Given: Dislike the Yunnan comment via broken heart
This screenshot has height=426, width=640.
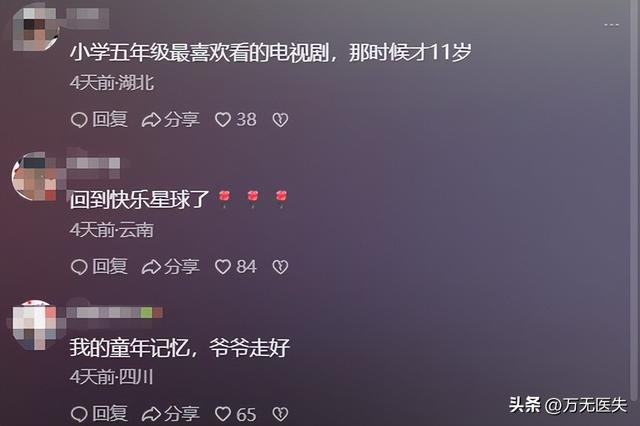Looking at the screenshot, I should tap(280, 267).
